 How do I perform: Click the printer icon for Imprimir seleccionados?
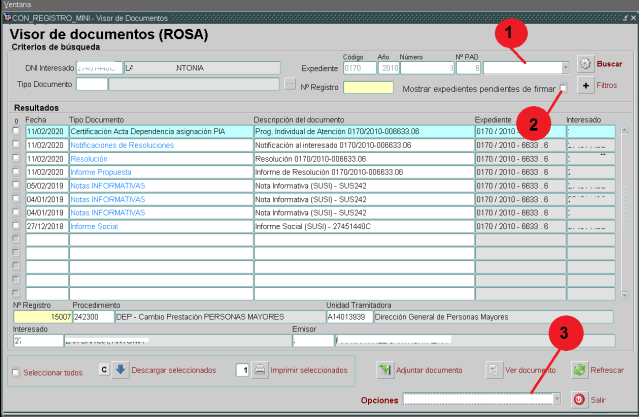tap(259, 370)
